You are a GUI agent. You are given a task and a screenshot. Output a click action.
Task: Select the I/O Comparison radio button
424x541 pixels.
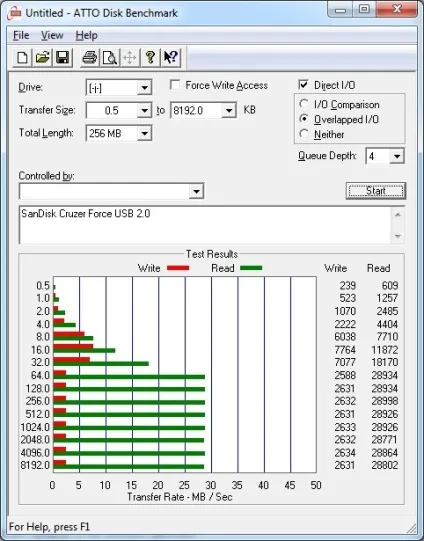pyautogui.click(x=304, y=104)
